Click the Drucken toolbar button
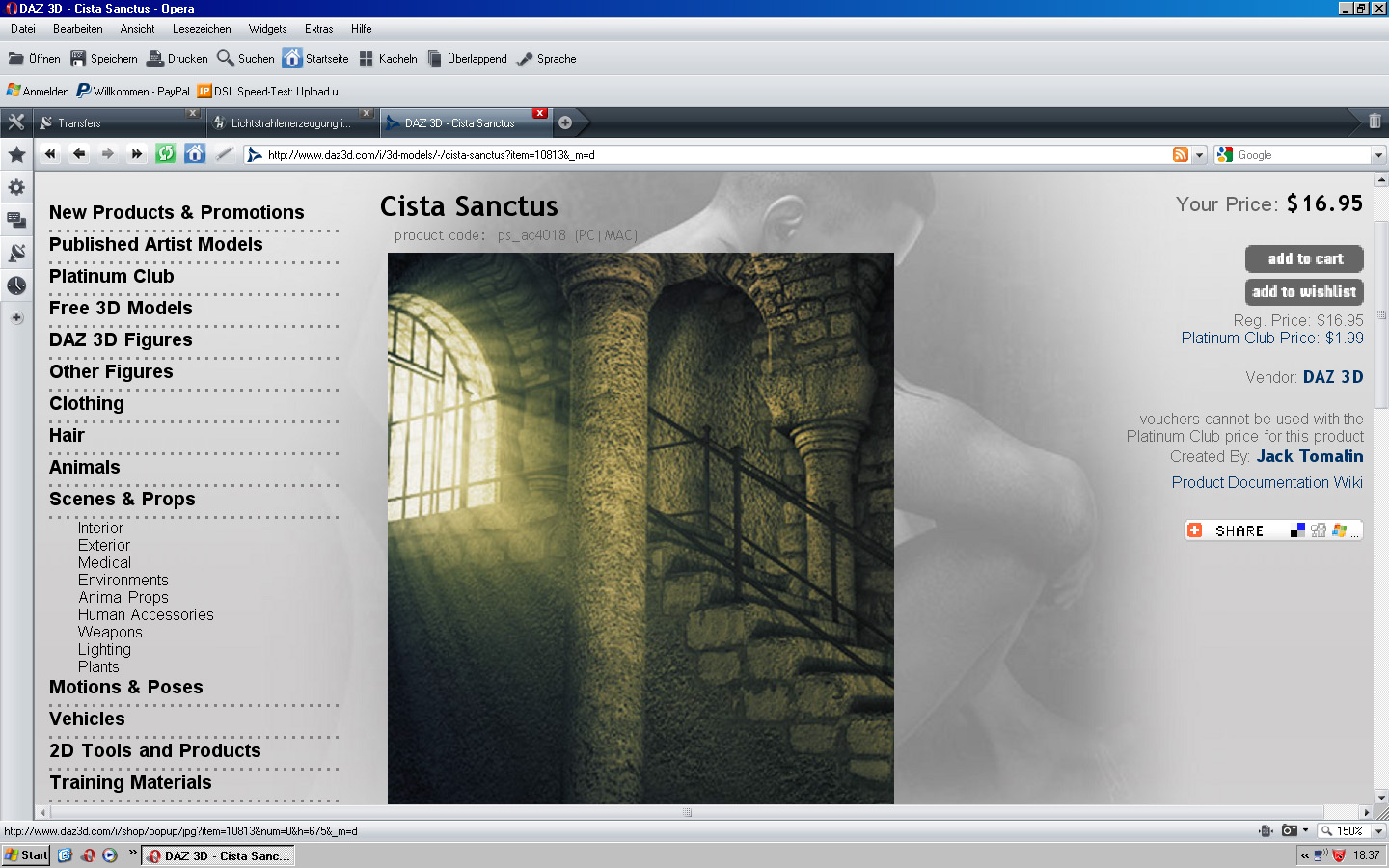Viewport: 1389px width, 868px height. [177, 59]
